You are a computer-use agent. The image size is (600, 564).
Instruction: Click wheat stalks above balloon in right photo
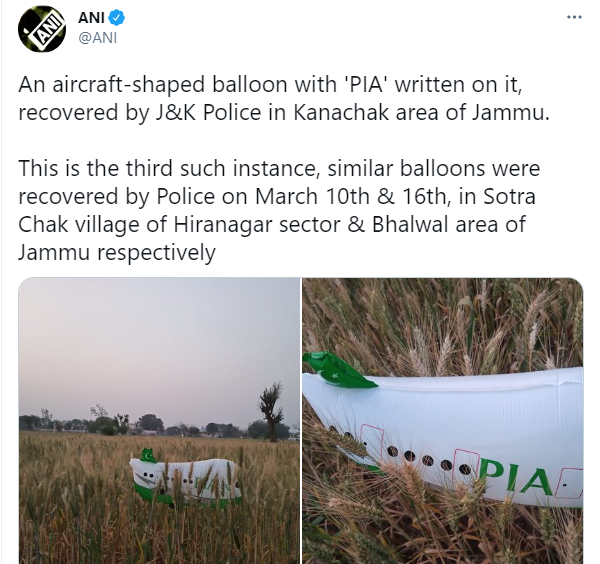[x=443, y=321]
